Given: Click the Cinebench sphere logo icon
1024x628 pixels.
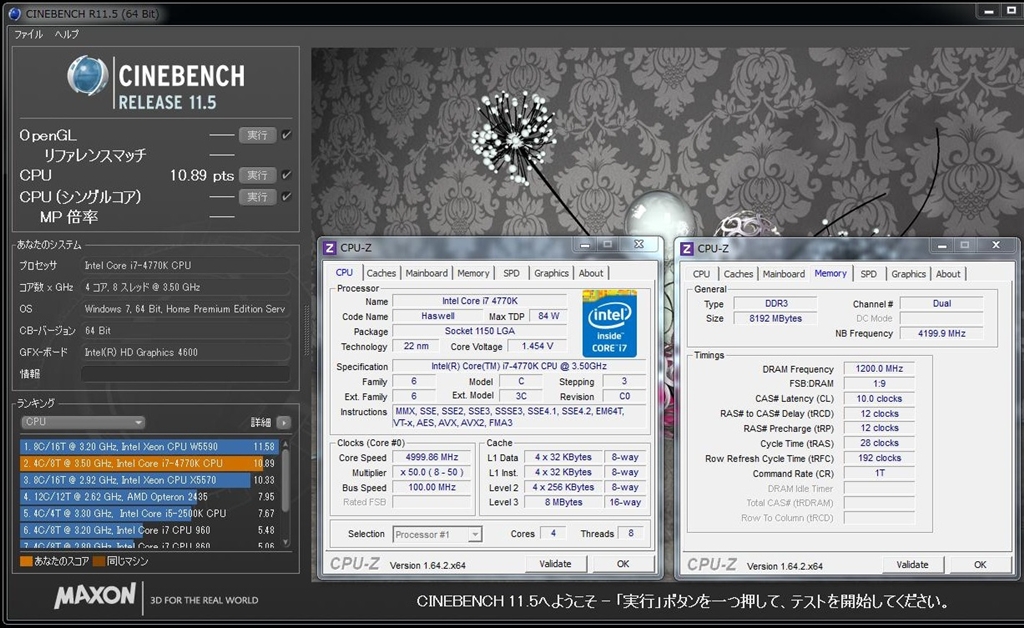Looking at the screenshot, I should 88,77.
